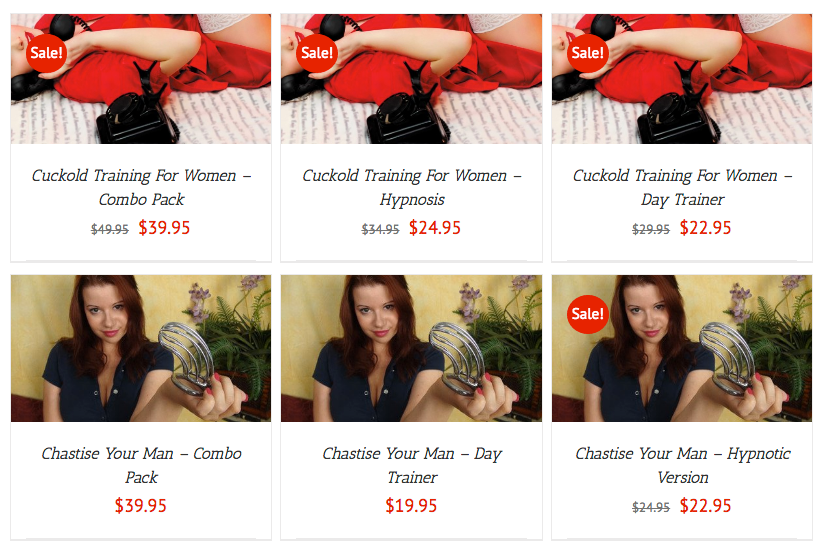Click Sale badge on Hypnotic Version product

coord(588,314)
